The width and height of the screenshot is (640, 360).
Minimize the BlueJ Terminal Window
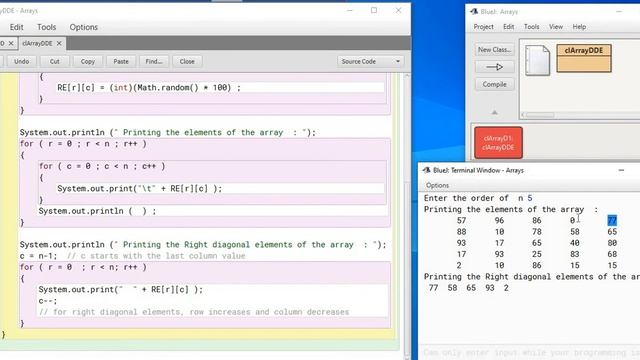click(x=621, y=170)
